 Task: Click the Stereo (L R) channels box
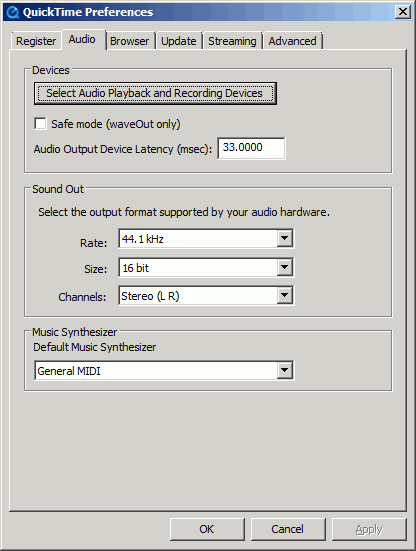[x=206, y=296]
